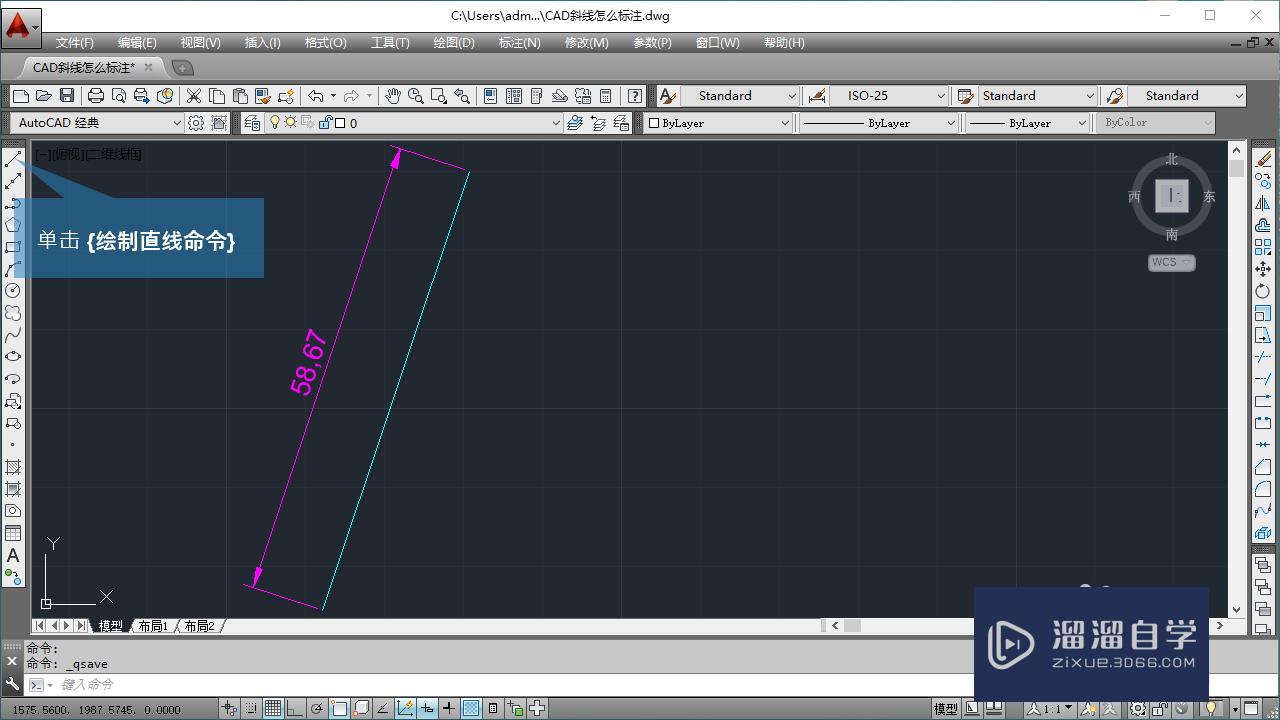The height and width of the screenshot is (720, 1280).
Task: Click the Zoom Previous icon
Action: [x=461, y=96]
